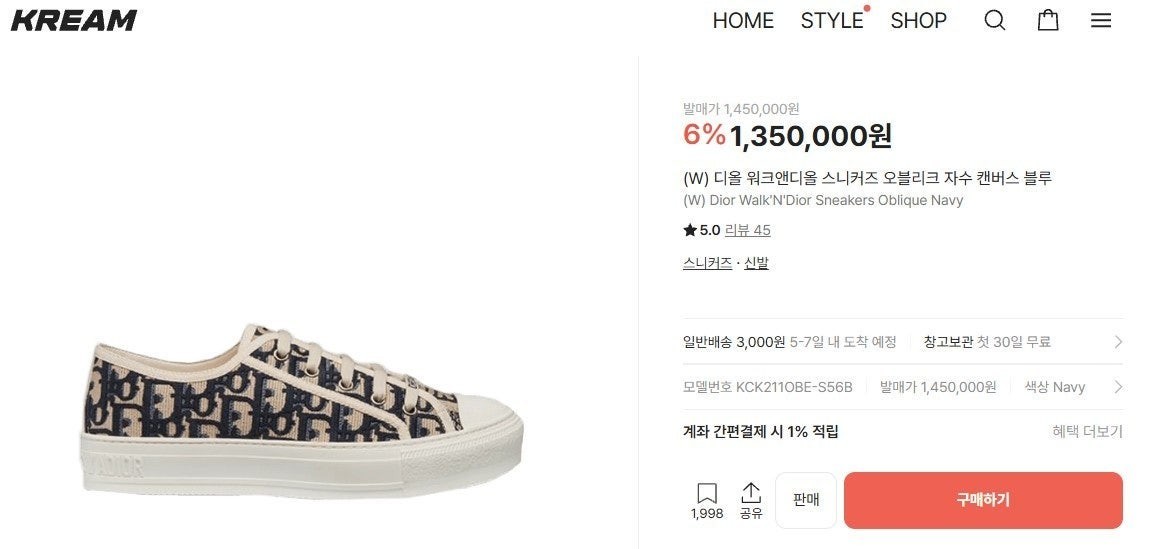Open the hamburger menu icon
This screenshot has height=549, width=1156.
pyautogui.click(x=1101, y=20)
